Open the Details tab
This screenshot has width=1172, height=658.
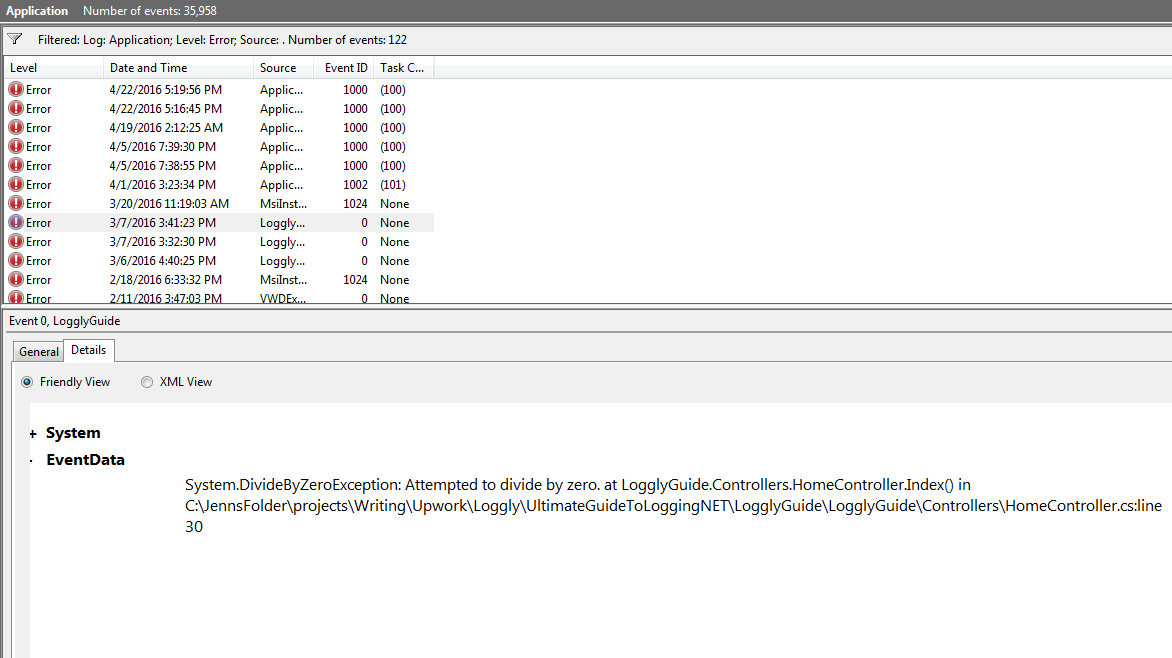click(89, 350)
